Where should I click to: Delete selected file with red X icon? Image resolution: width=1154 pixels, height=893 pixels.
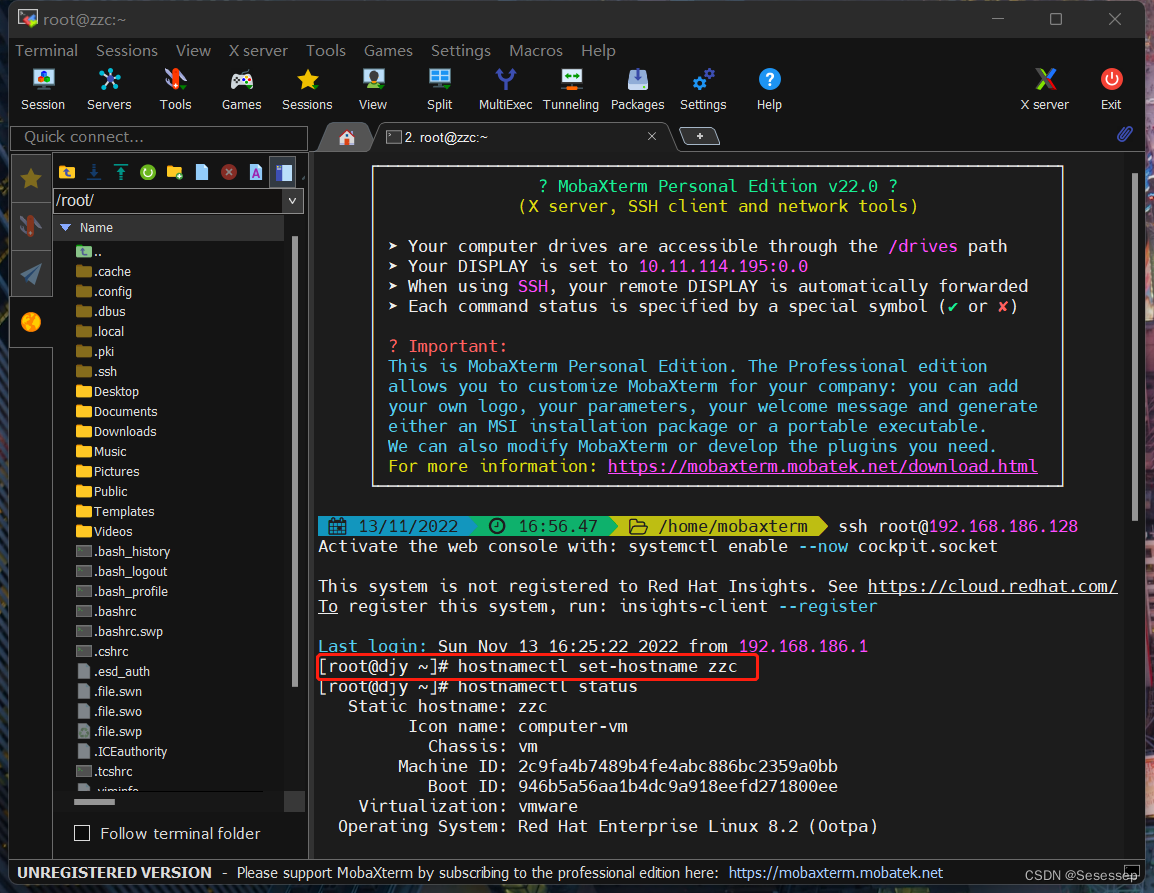[x=229, y=172]
